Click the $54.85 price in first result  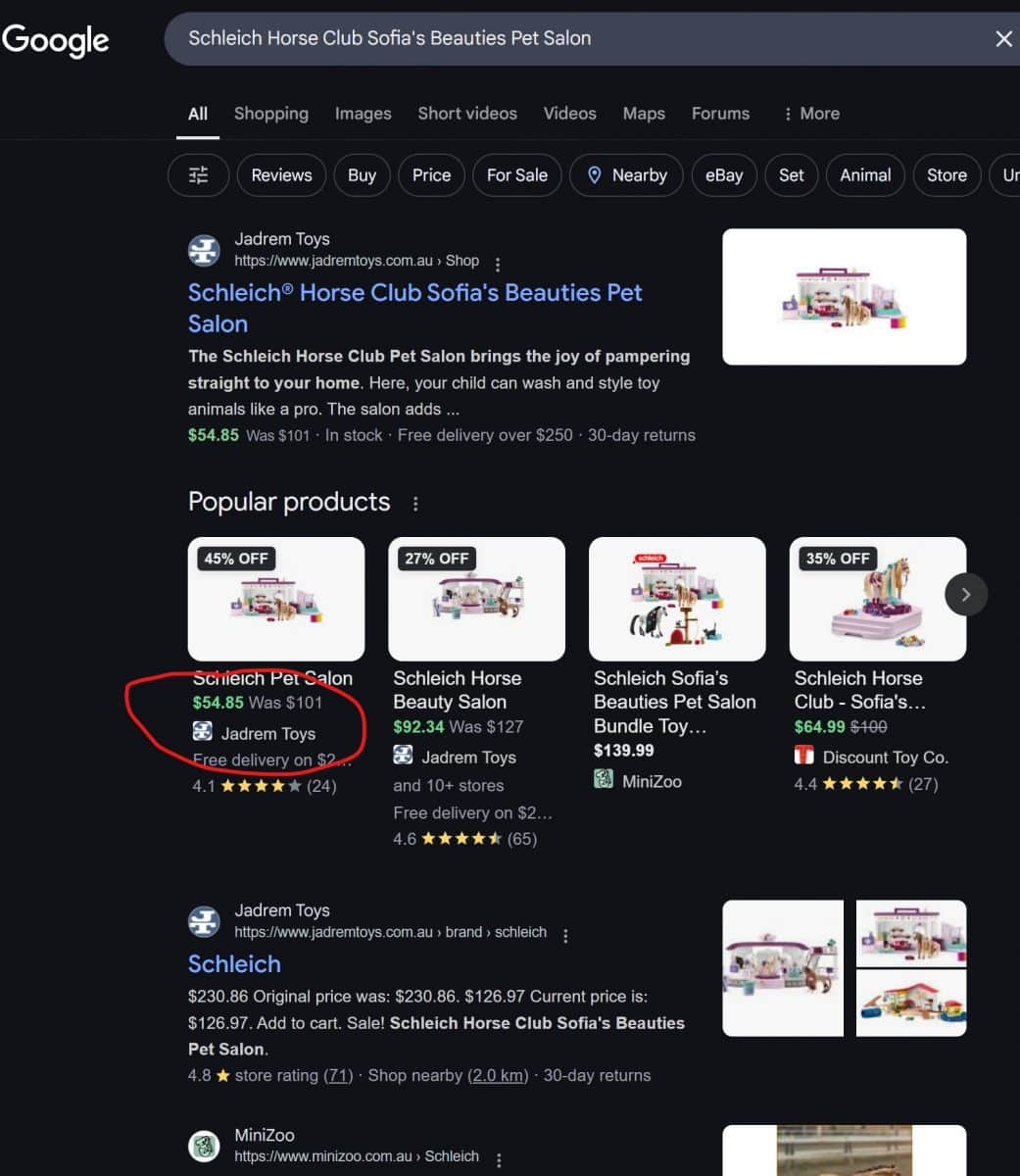[x=214, y=435]
